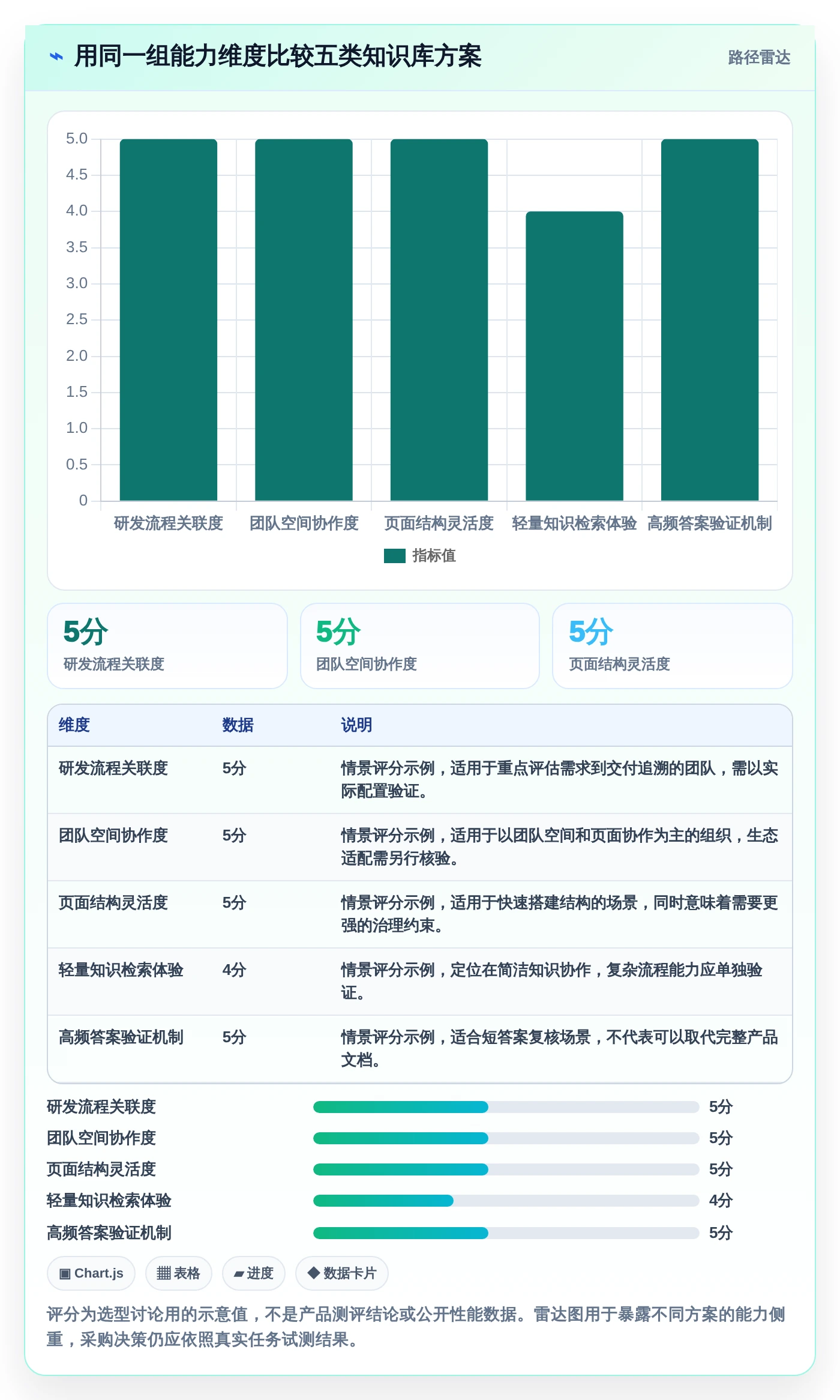Click the footnote text starting with 评分为选型讨论用的示意值
Image resolution: width=840 pixels, height=1400 pixels.
pos(416,1327)
